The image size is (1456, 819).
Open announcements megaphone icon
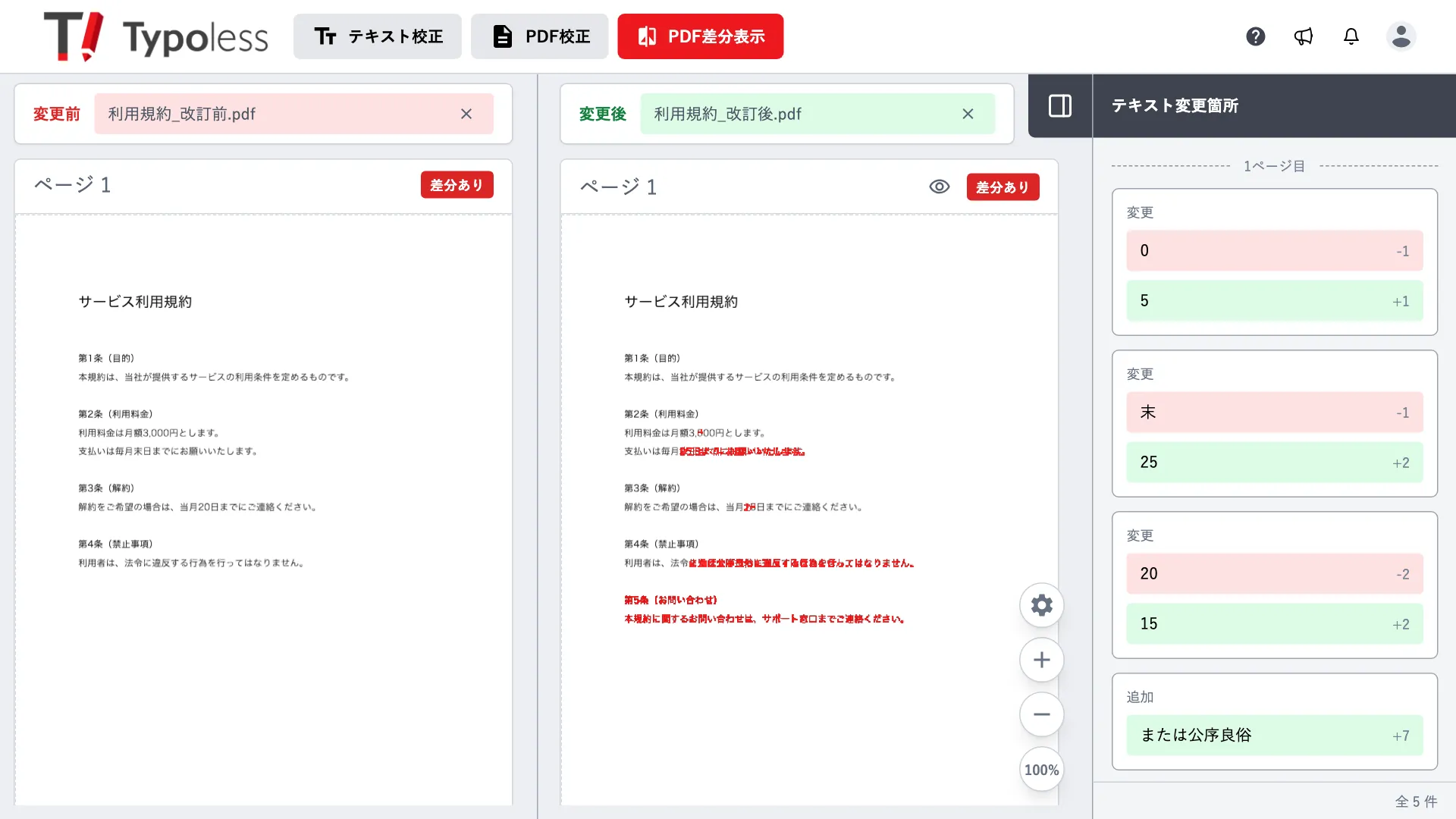pyautogui.click(x=1304, y=36)
